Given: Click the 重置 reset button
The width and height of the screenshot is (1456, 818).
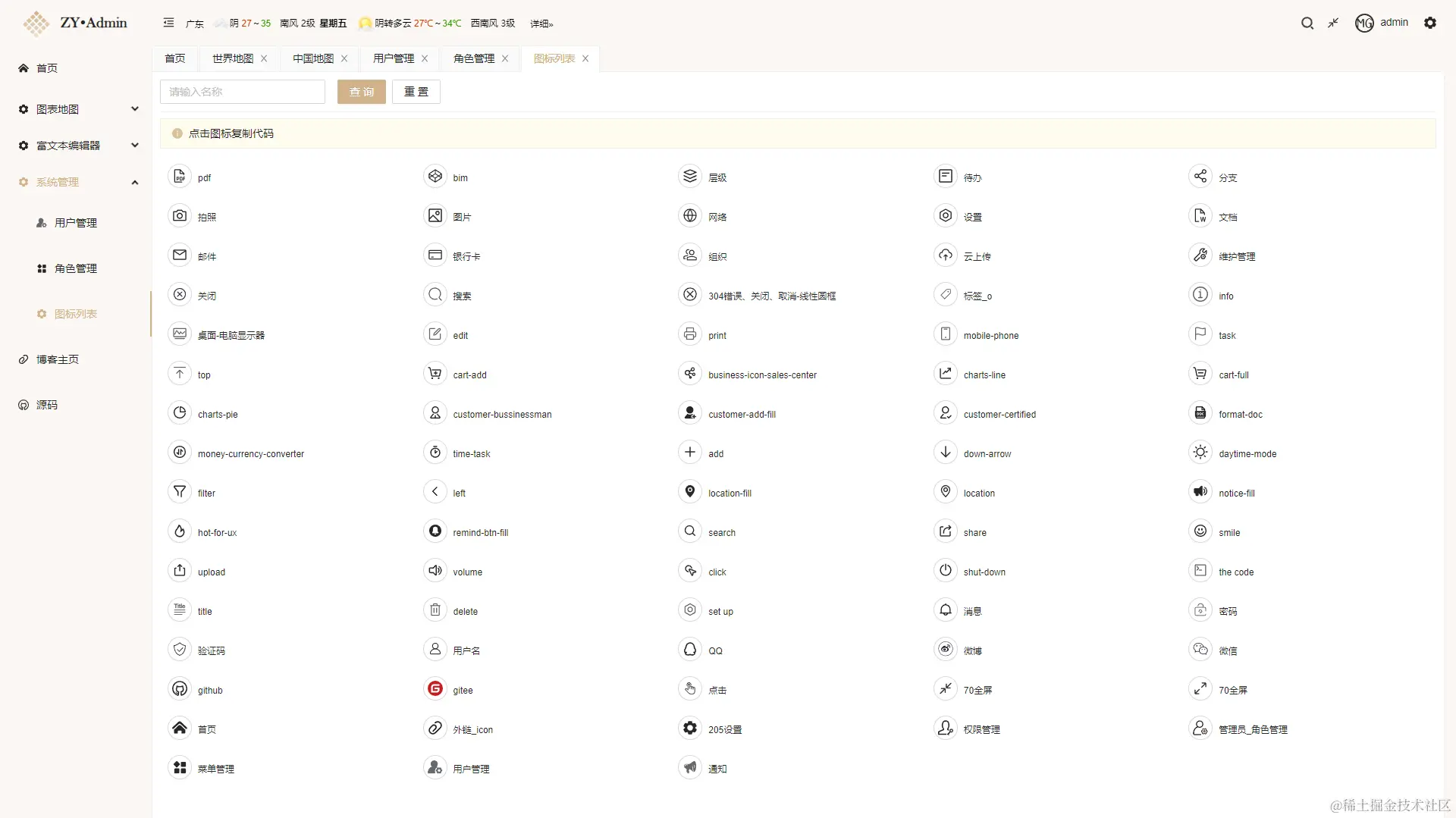Looking at the screenshot, I should (x=416, y=91).
